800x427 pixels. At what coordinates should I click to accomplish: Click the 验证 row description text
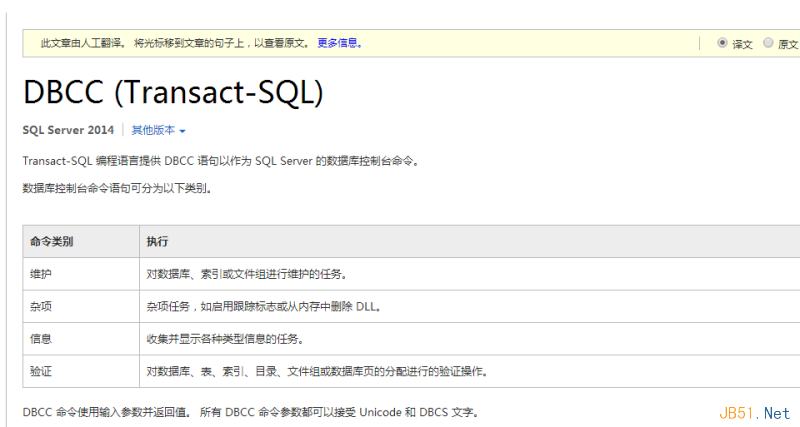(317, 372)
